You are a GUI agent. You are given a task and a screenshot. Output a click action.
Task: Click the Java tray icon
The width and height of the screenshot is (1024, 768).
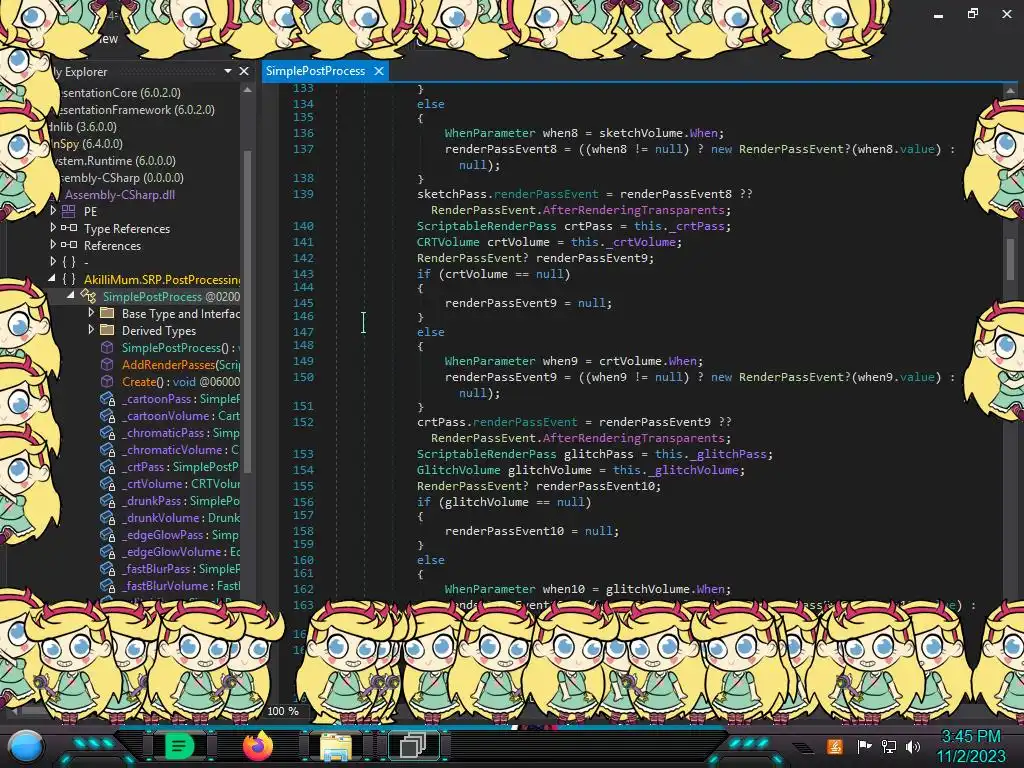click(x=834, y=746)
